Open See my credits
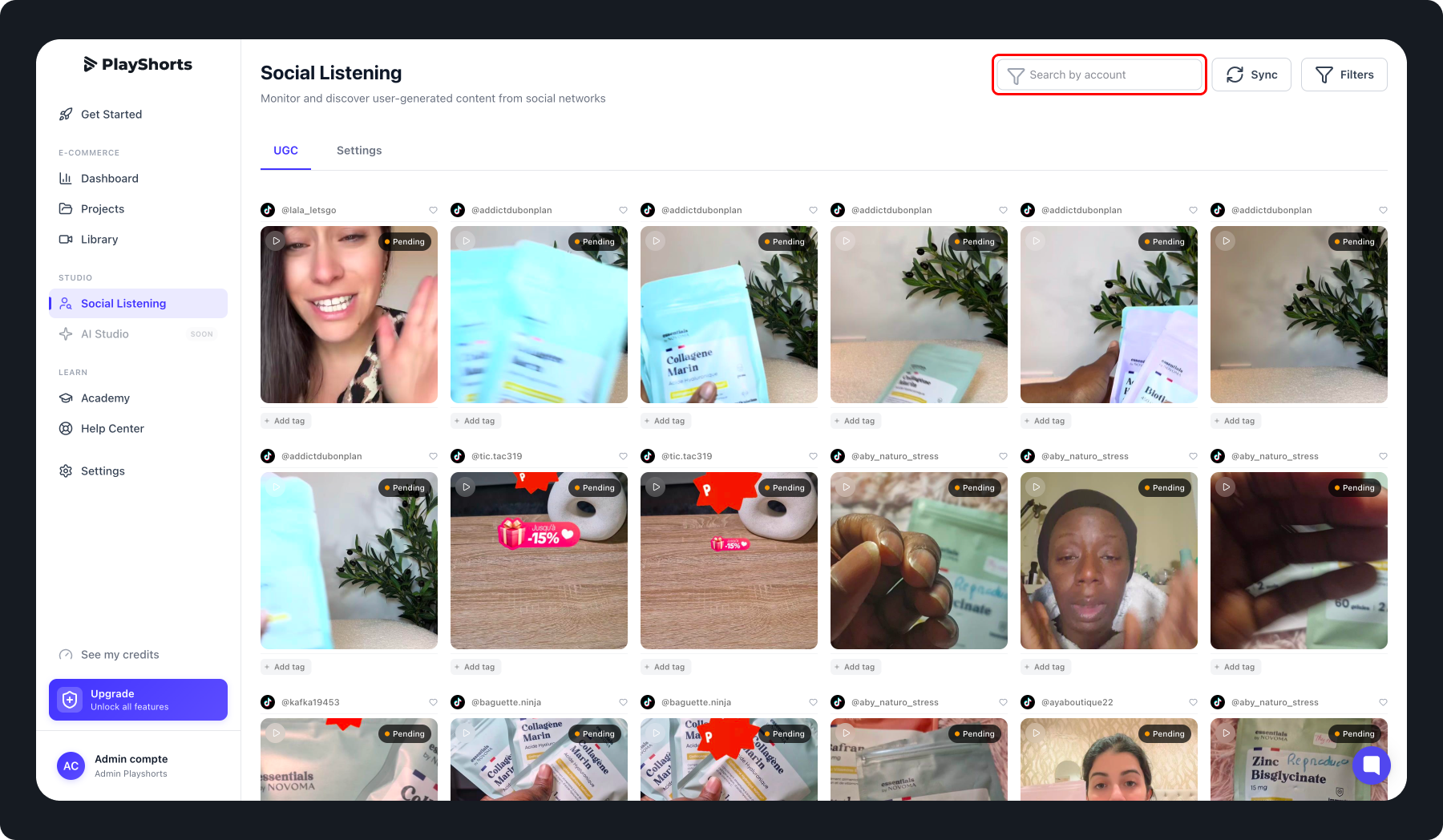Screen dimensions: 1443x840 coord(109,655)
